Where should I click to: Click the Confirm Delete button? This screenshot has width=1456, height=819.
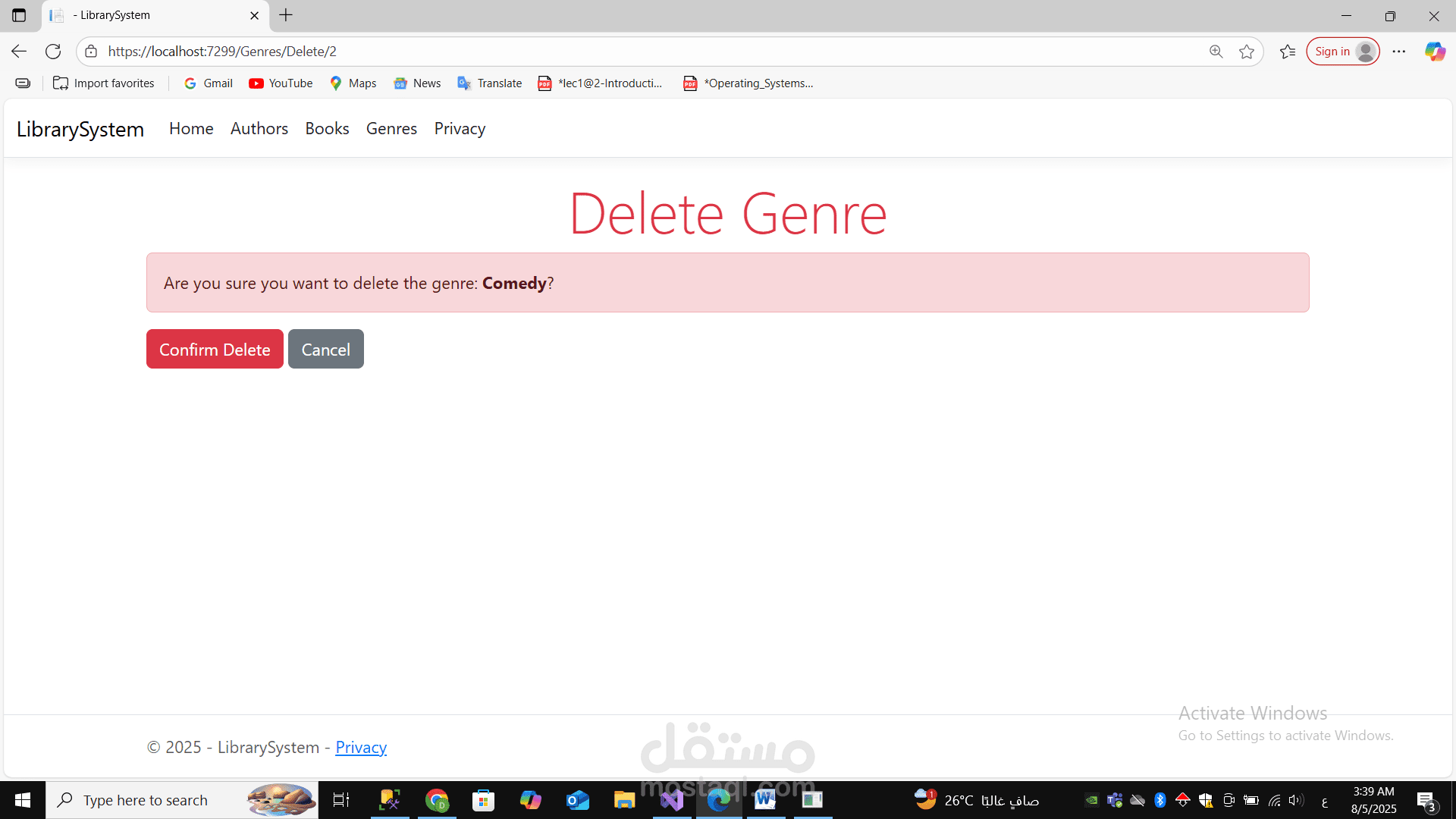pos(215,350)
